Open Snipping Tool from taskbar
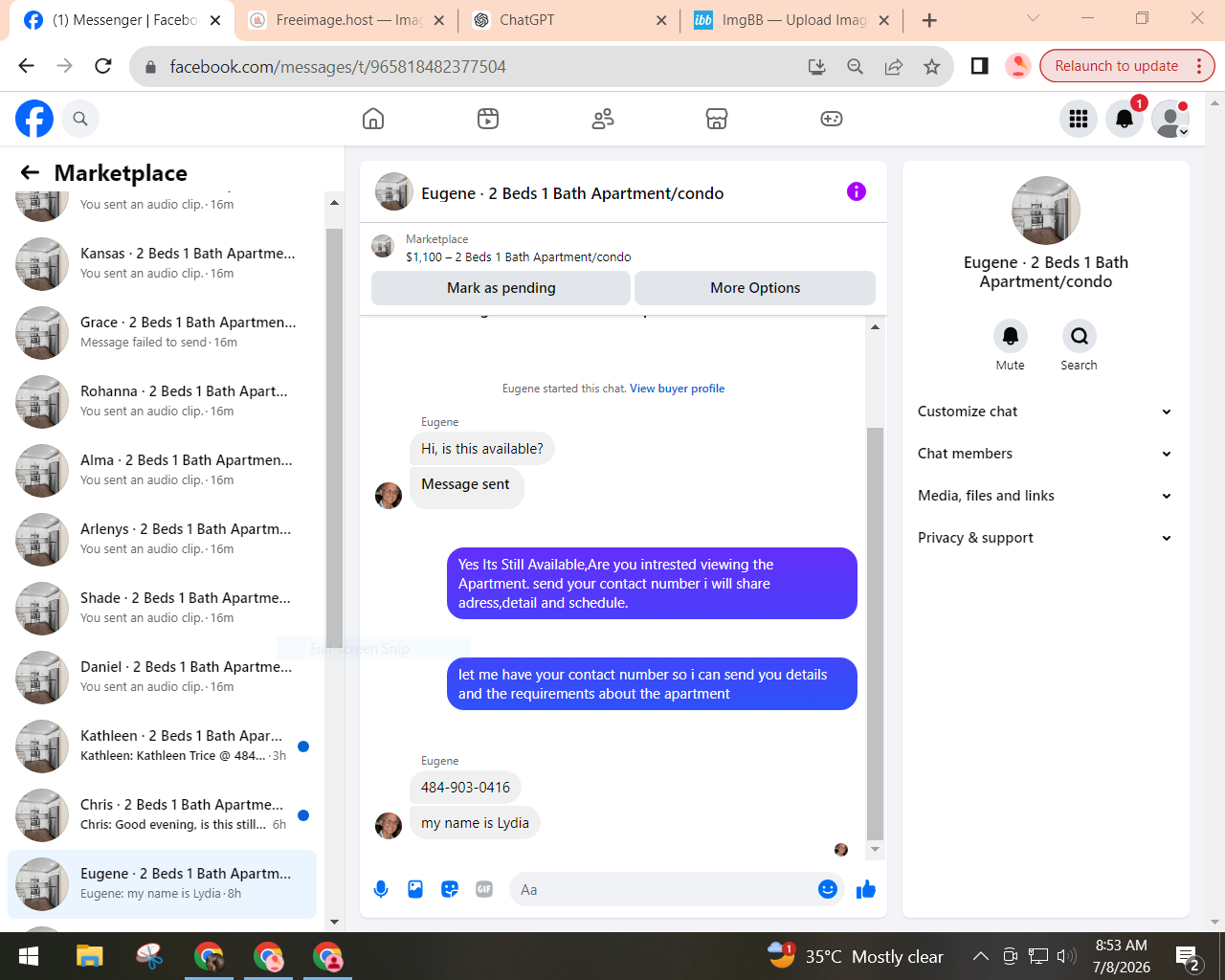The height and width of the screenshot is (980, 1225). click(149, 956)
